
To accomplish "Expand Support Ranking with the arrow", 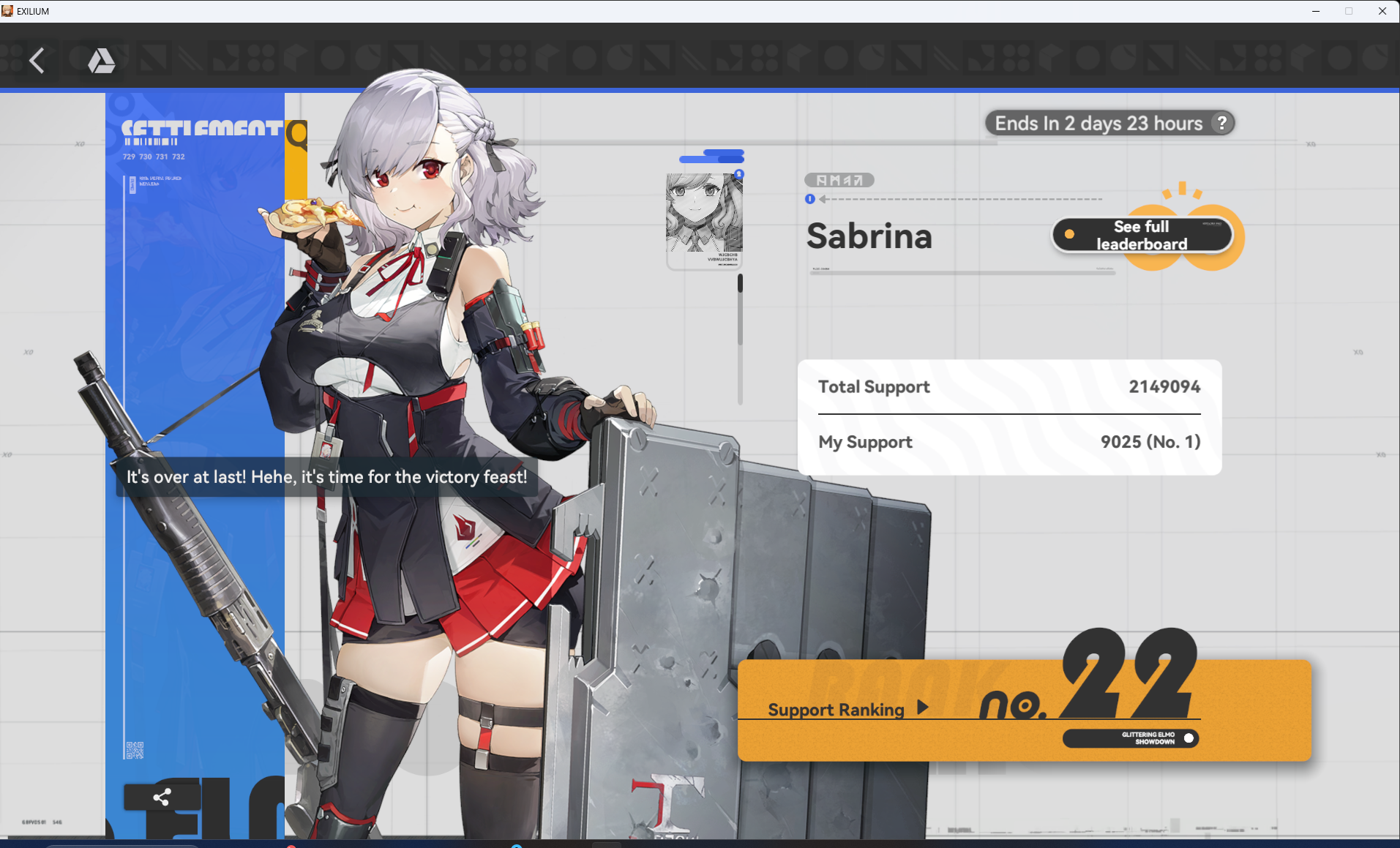I will pyautogui.click(x=923, y=708).
